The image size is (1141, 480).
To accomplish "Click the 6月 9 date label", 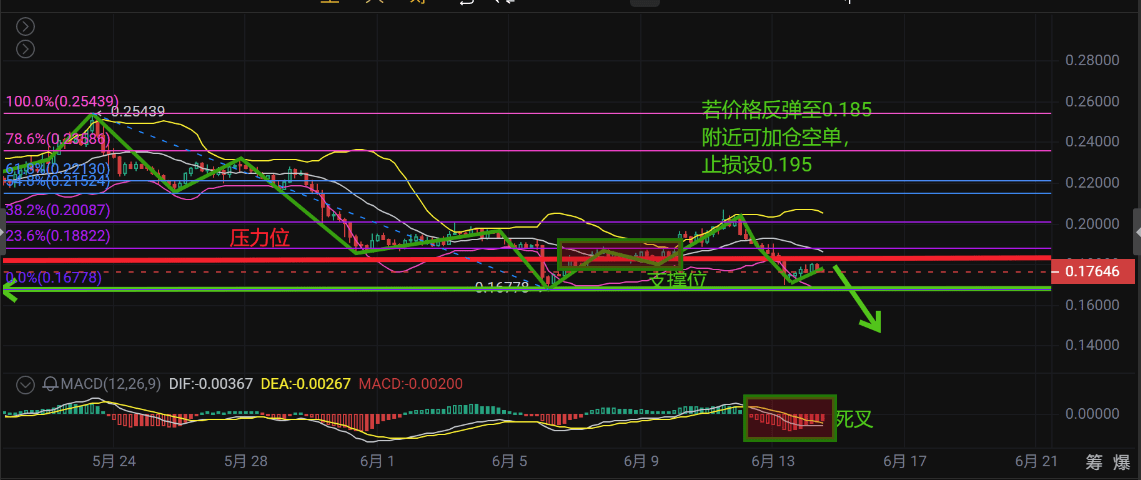I will 640,461.
